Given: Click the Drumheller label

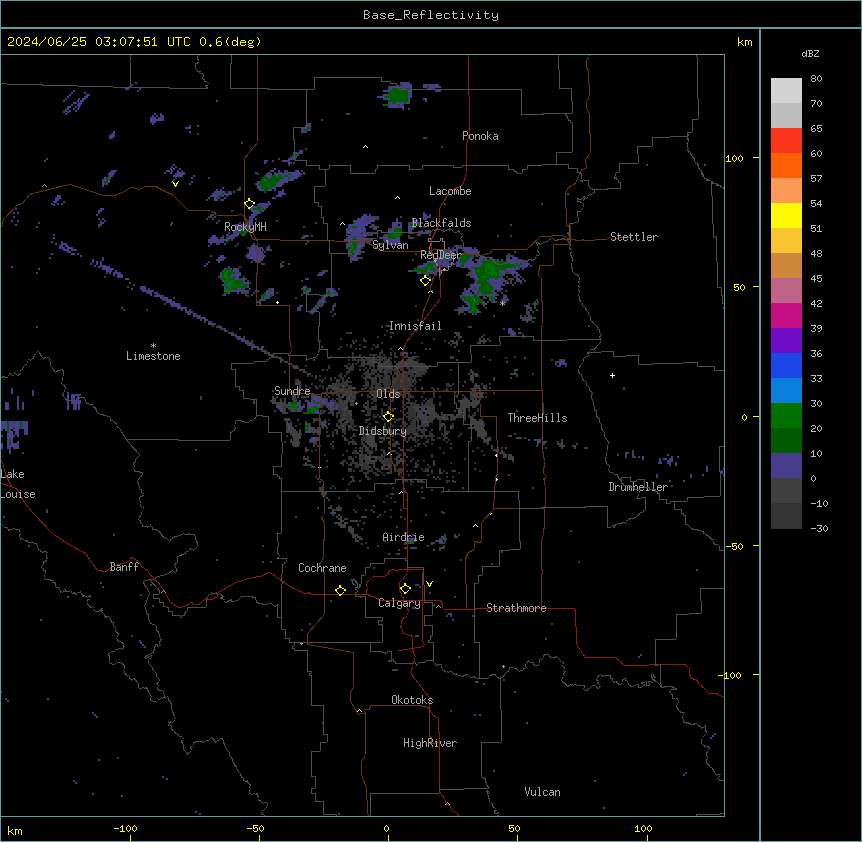Looking at the screenshot, I should [x=638, y=487].
